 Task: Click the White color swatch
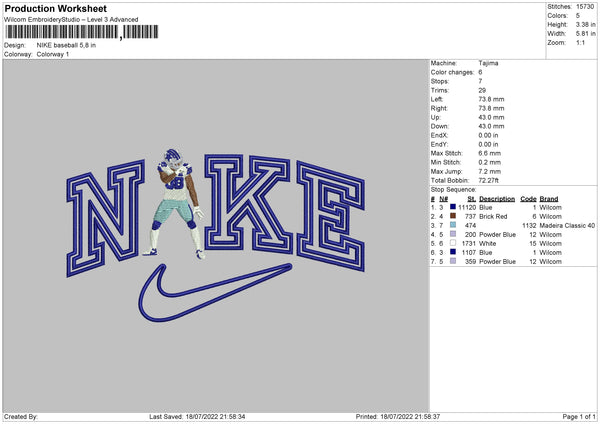point(453,243)
